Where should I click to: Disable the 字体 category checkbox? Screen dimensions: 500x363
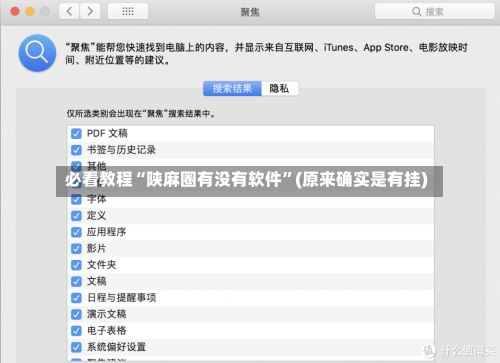(76, 199)
